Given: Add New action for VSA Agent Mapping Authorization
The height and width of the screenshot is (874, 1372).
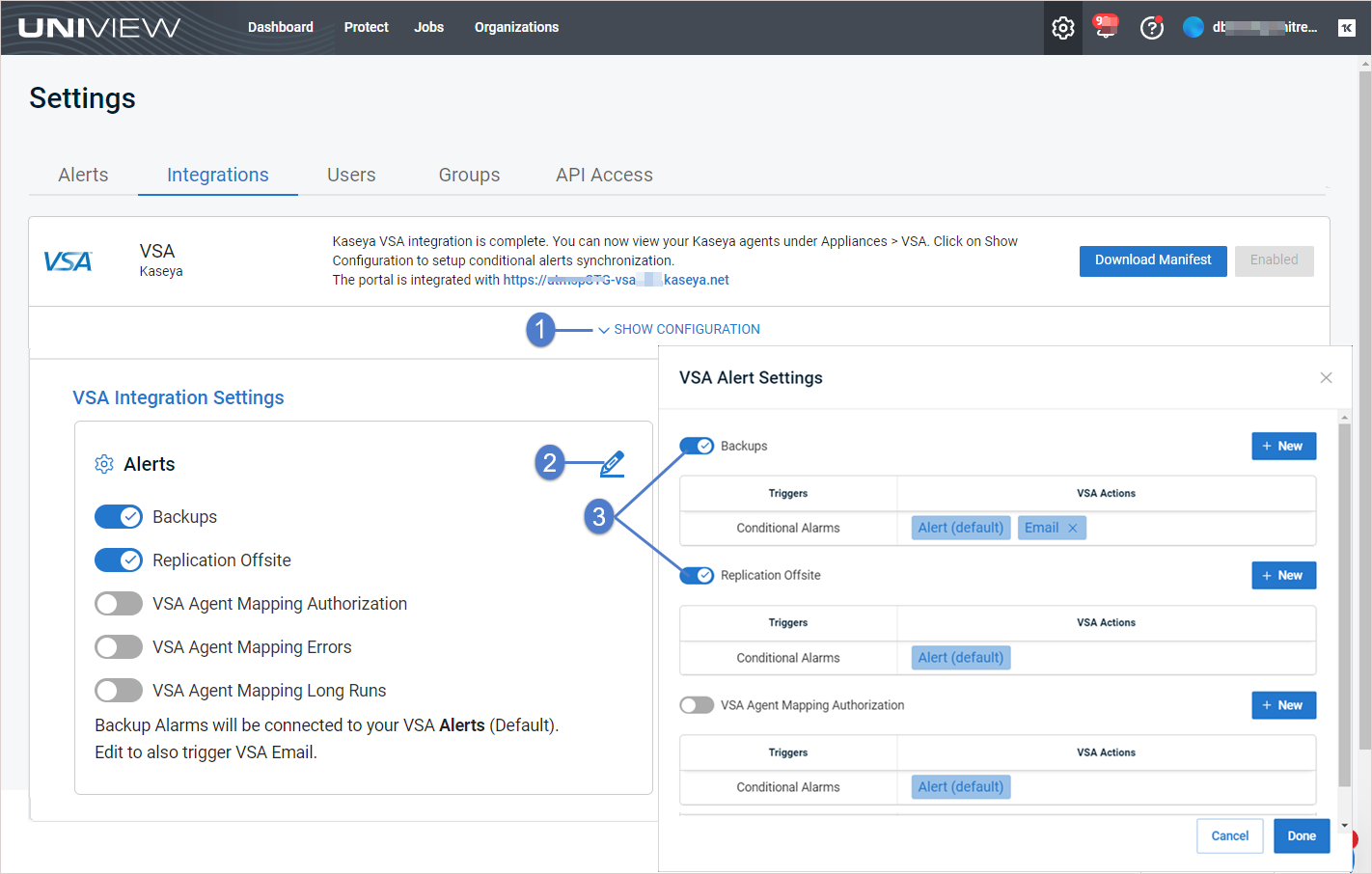Looking at the screenshot, I should click(1283, 705).
